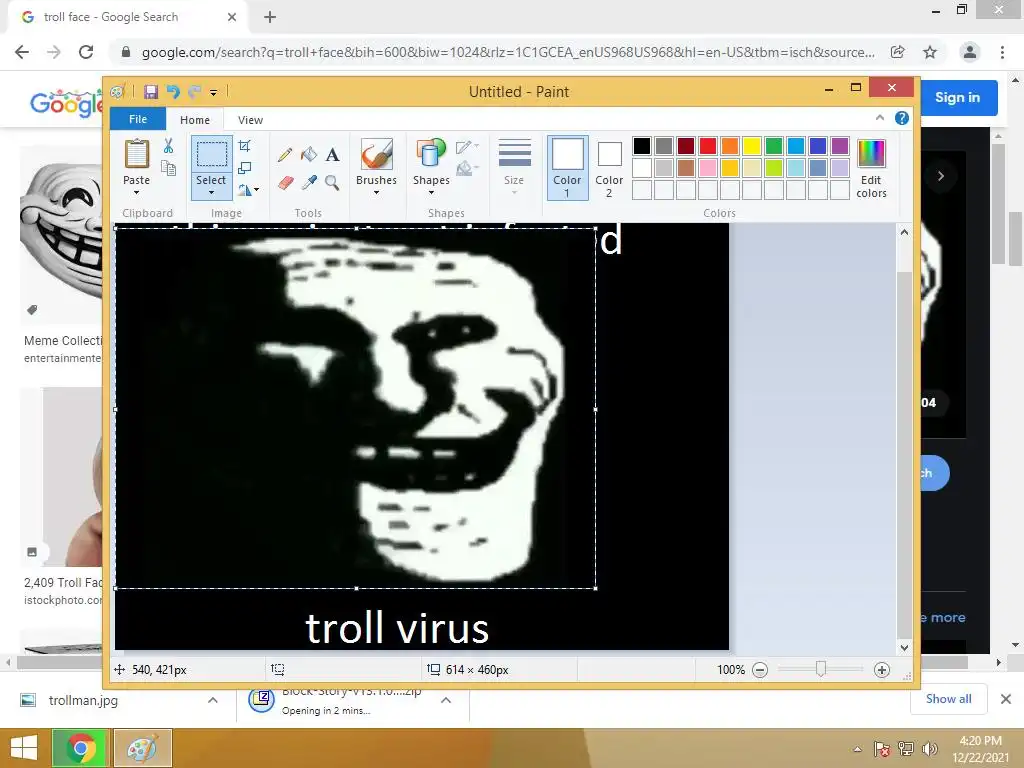Image resolution: width=1024 pixels, height=768 pixels.
Task: Switch to the Home ribbon tab
Action: point(195,120)
